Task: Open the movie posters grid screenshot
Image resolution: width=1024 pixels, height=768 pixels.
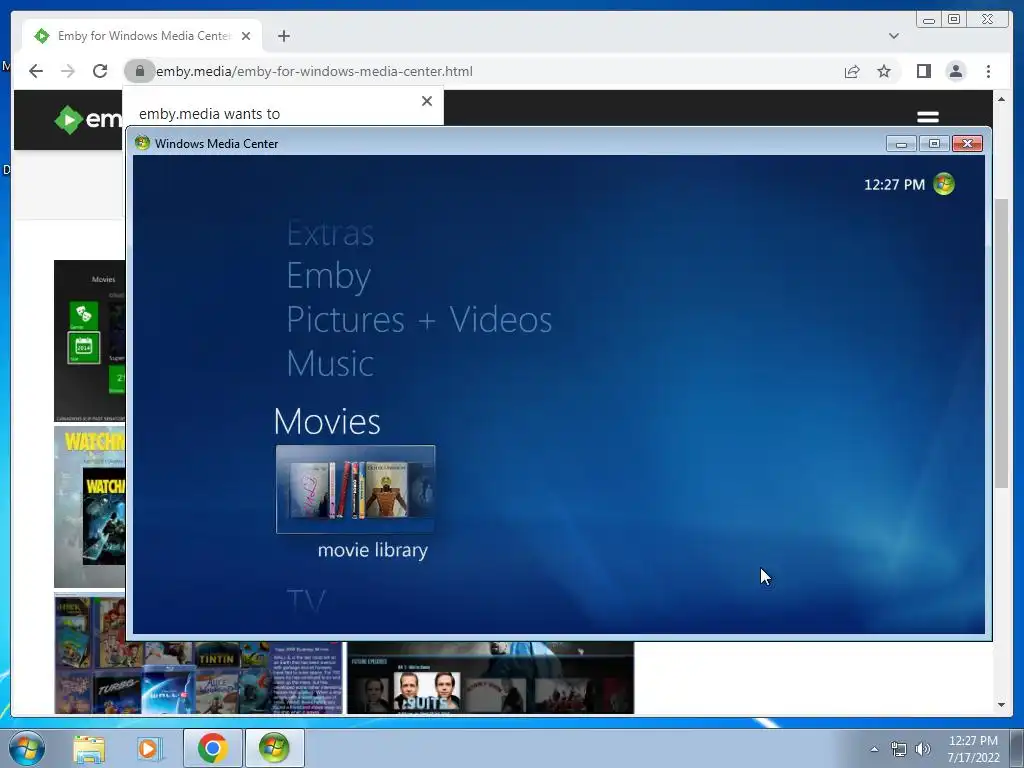Action: tap(198, 677)
